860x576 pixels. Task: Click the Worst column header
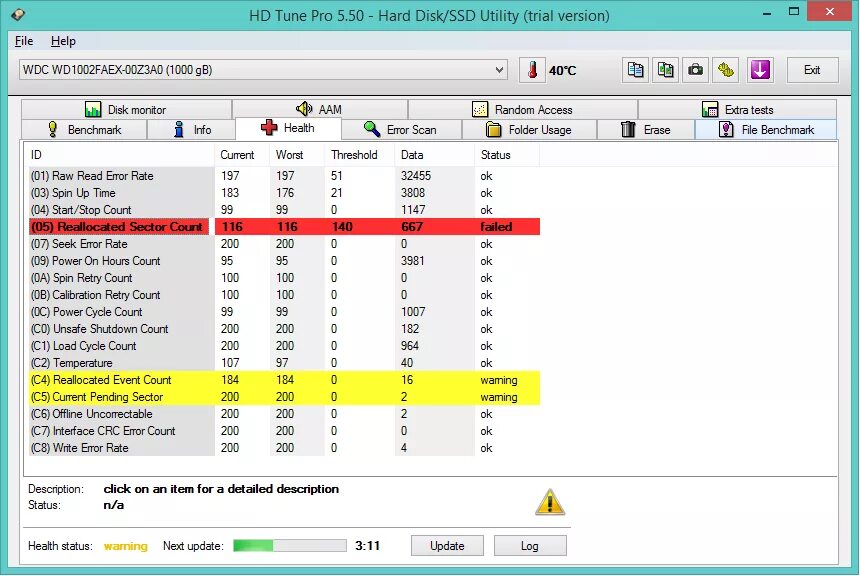pyautogui.click(x=297, y=155)
